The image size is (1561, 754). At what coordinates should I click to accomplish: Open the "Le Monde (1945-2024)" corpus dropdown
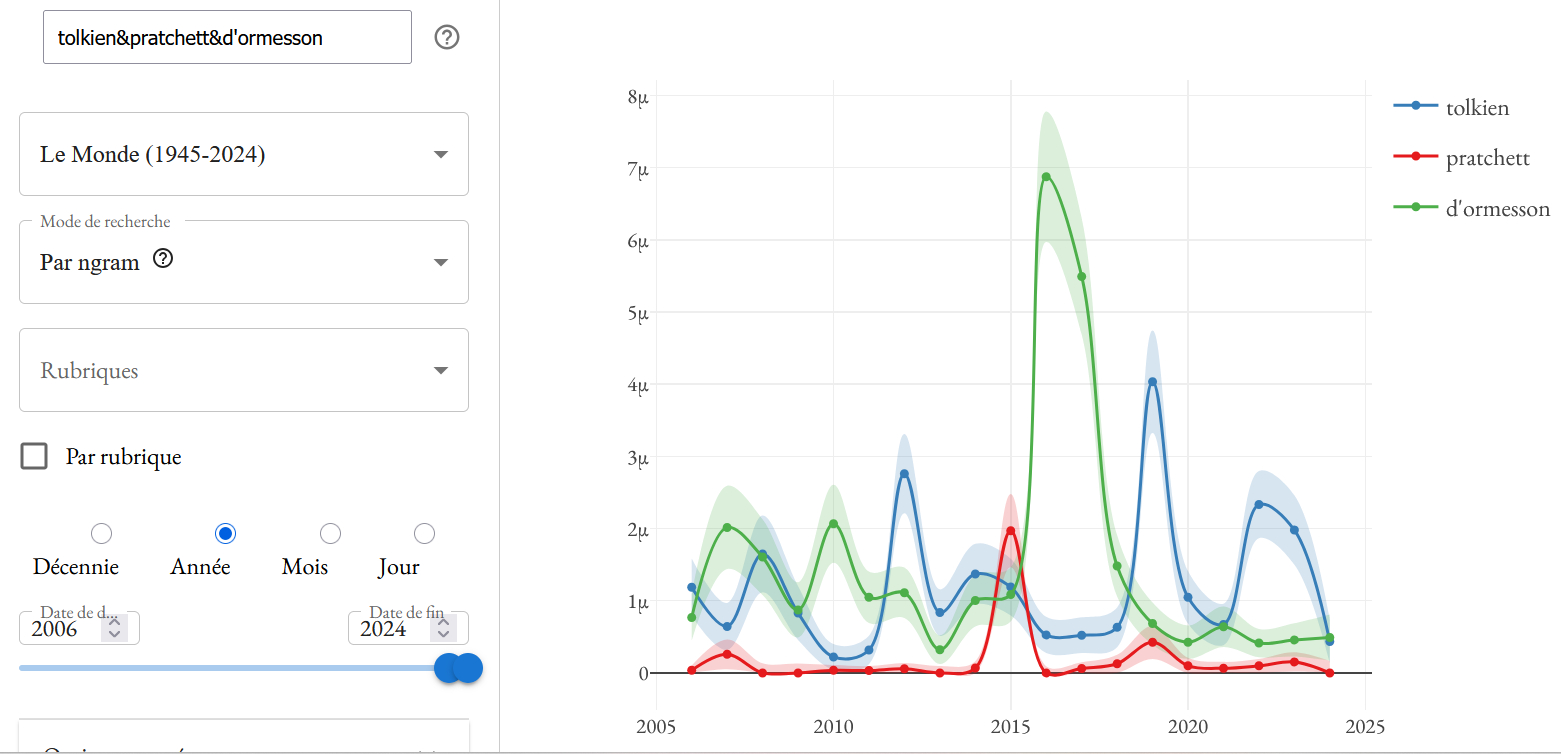pyautogui.click(x=244, y=154)
